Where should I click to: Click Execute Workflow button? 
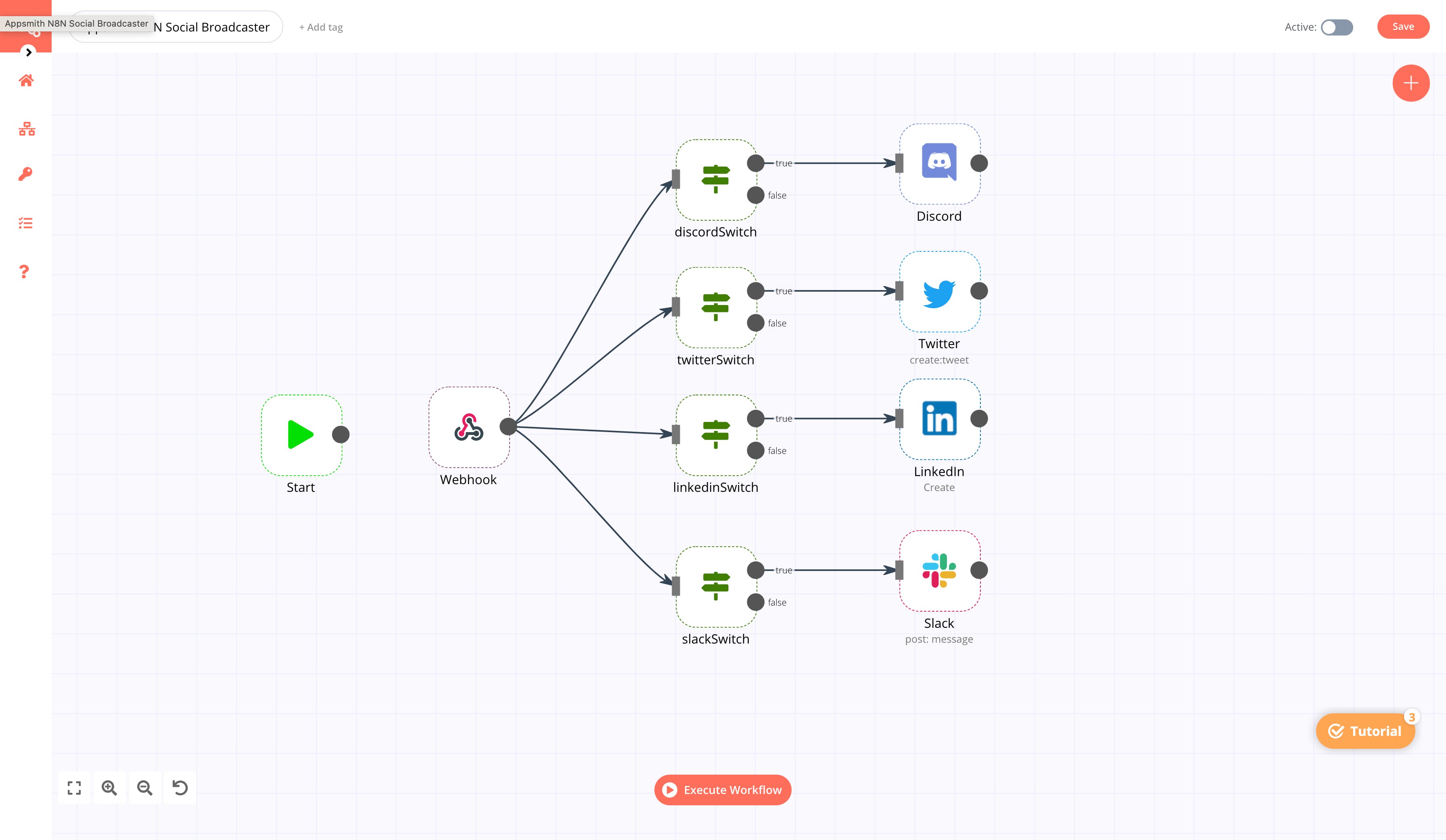[x=723, y=790]
